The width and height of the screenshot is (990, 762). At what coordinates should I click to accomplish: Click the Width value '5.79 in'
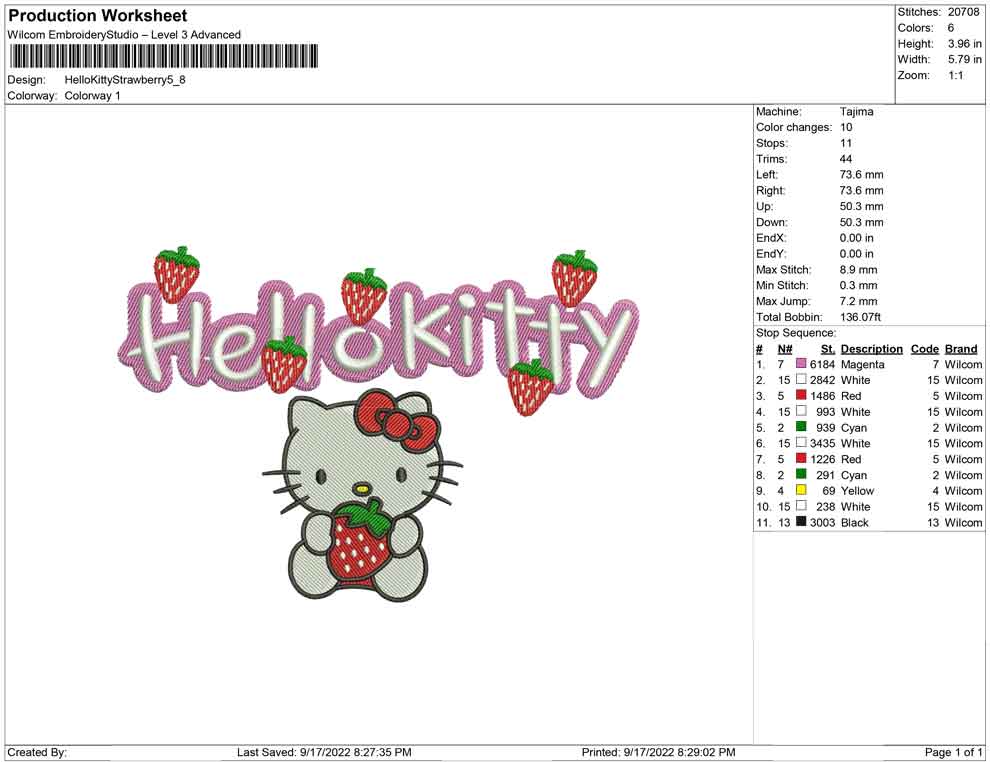tap(965, 59)
